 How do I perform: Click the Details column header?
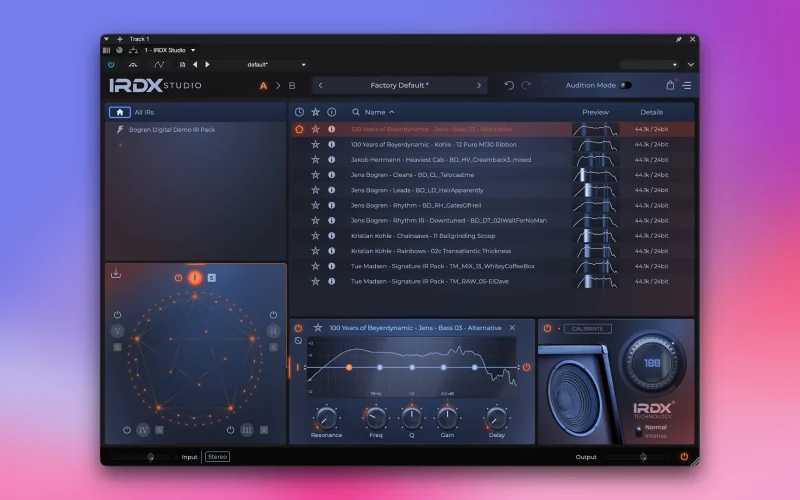pyautogui.click(x=652, y=112)
